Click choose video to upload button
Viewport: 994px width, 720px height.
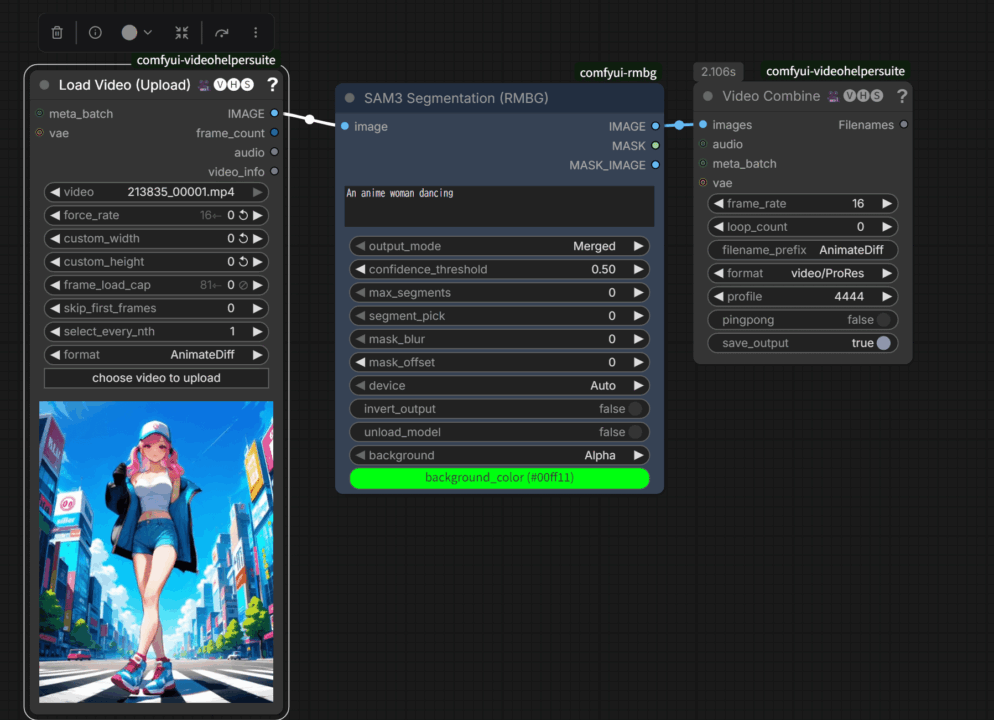click(156, 378)
